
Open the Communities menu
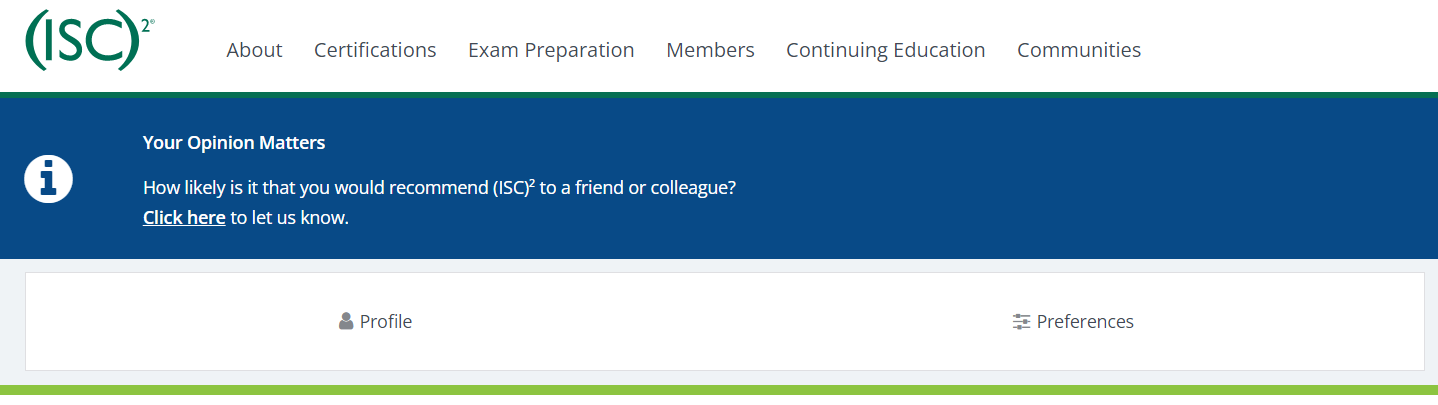pos(1078,50)
